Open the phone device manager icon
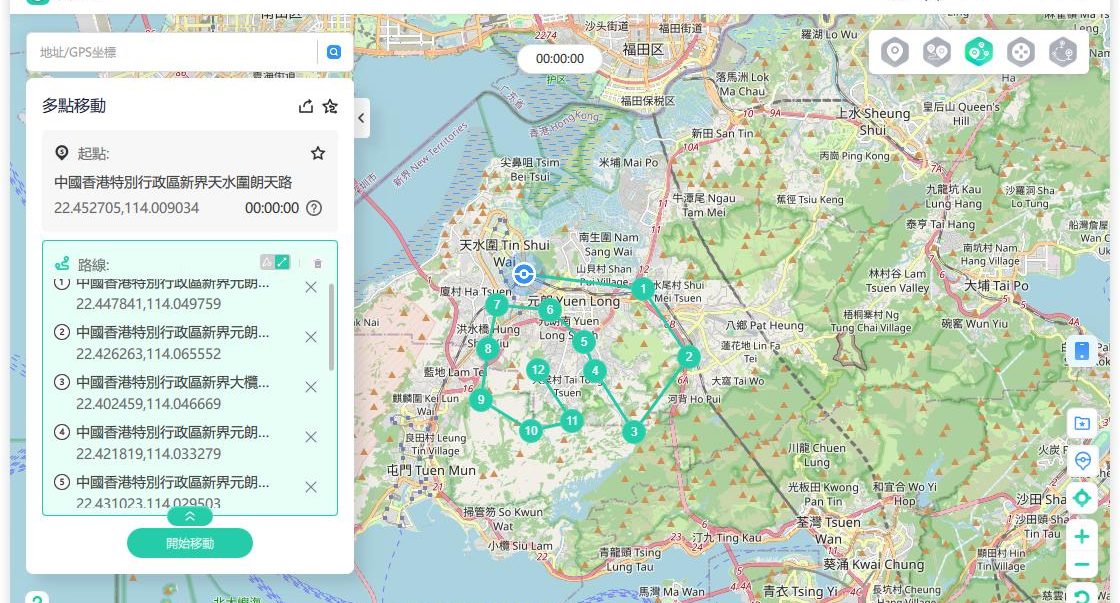Viewport: 1120px width, 603px height. 1081,350
